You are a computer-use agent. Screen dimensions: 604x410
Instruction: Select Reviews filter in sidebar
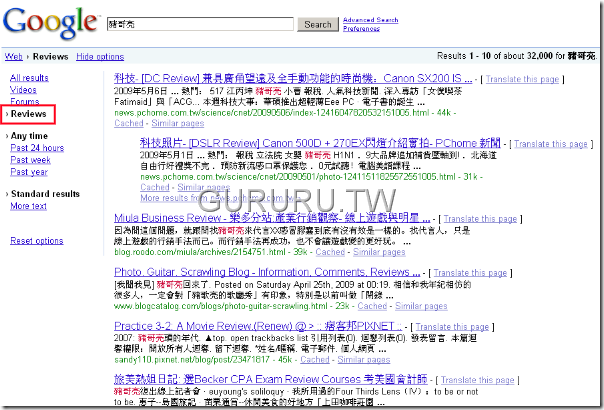pos(29,114)
